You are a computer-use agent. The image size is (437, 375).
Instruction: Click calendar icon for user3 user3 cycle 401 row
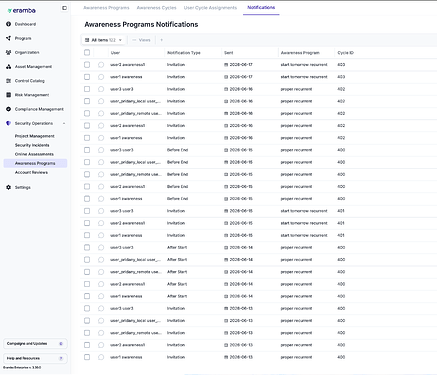click(x=226, y=211)
